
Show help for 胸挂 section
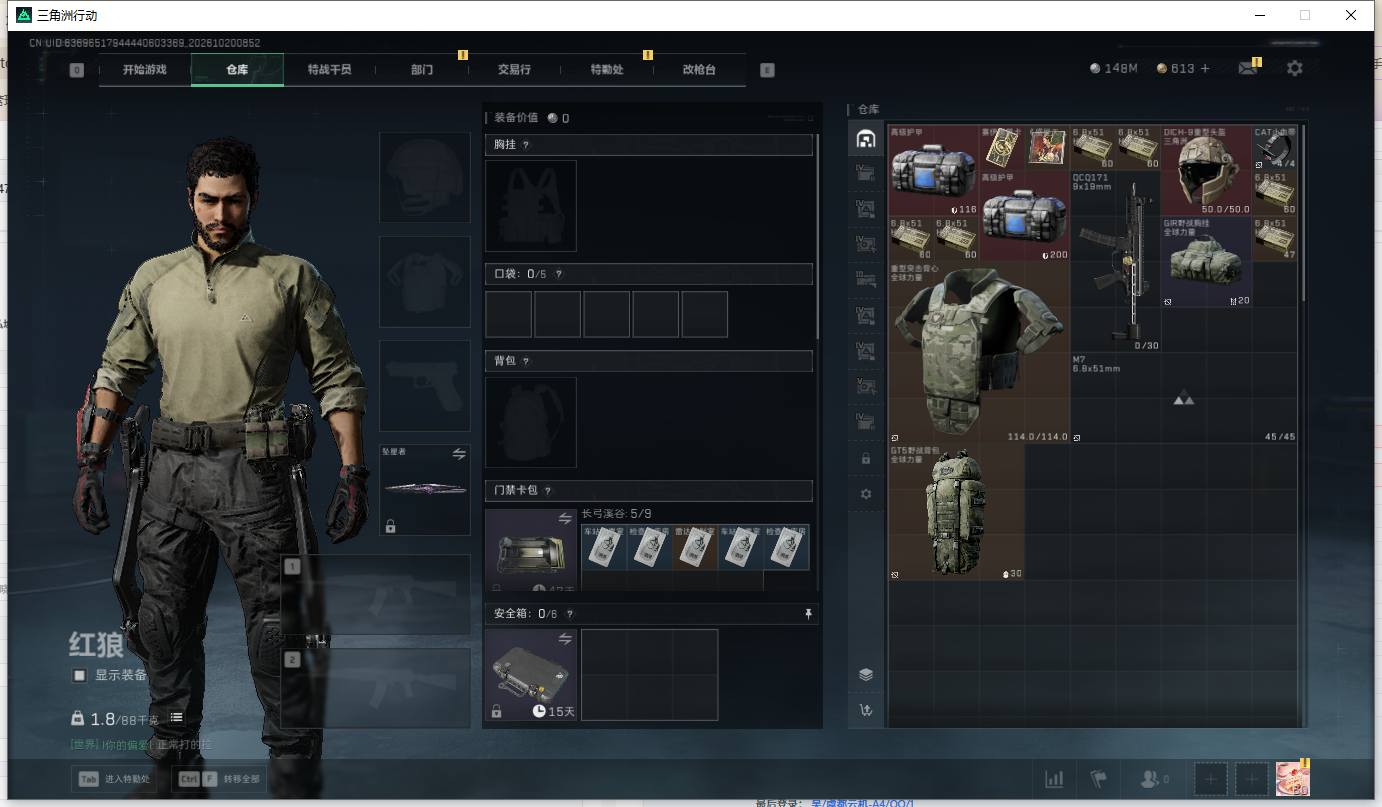tap(526, 145)
